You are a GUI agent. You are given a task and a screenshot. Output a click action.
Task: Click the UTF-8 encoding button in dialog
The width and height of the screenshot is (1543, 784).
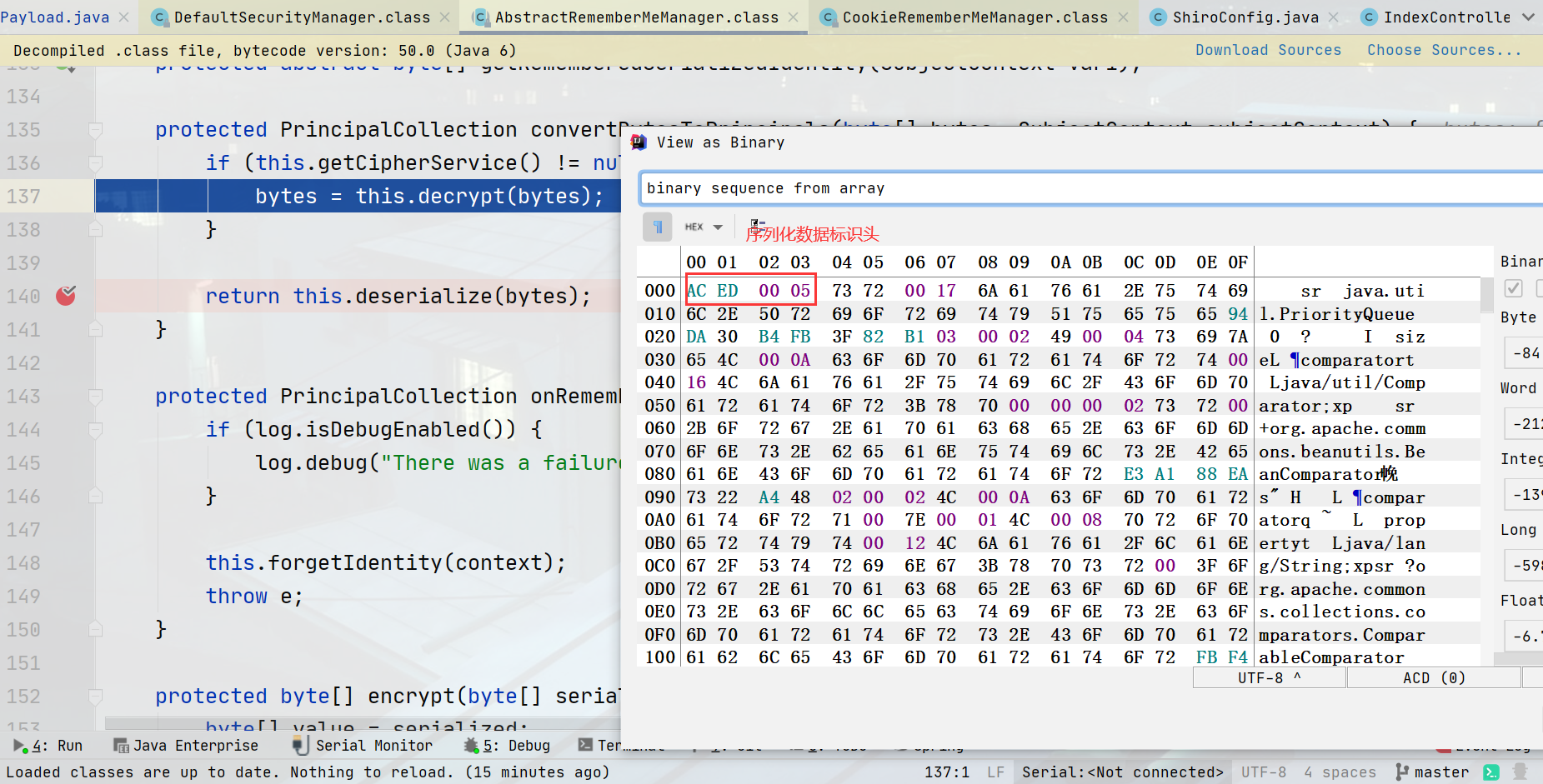coord(1269,678)
